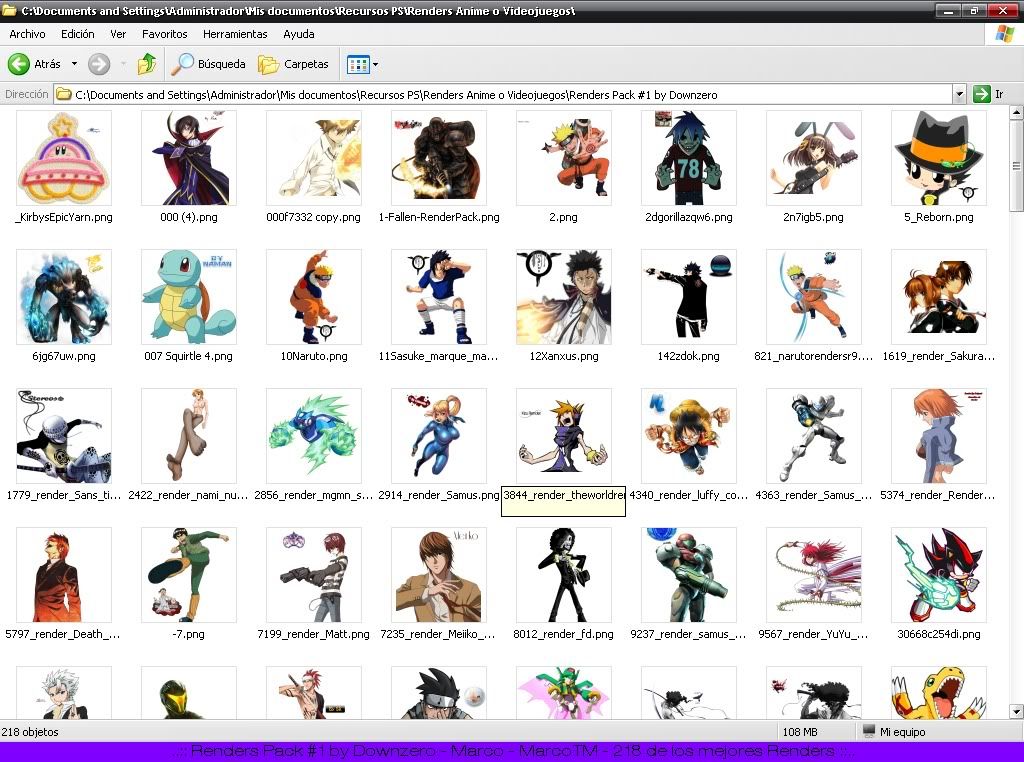Select the 10Naruto.png thumbnail
The height and width of the screenshot is (762, 1024).
pyautogui.click(x=313, y=297)
